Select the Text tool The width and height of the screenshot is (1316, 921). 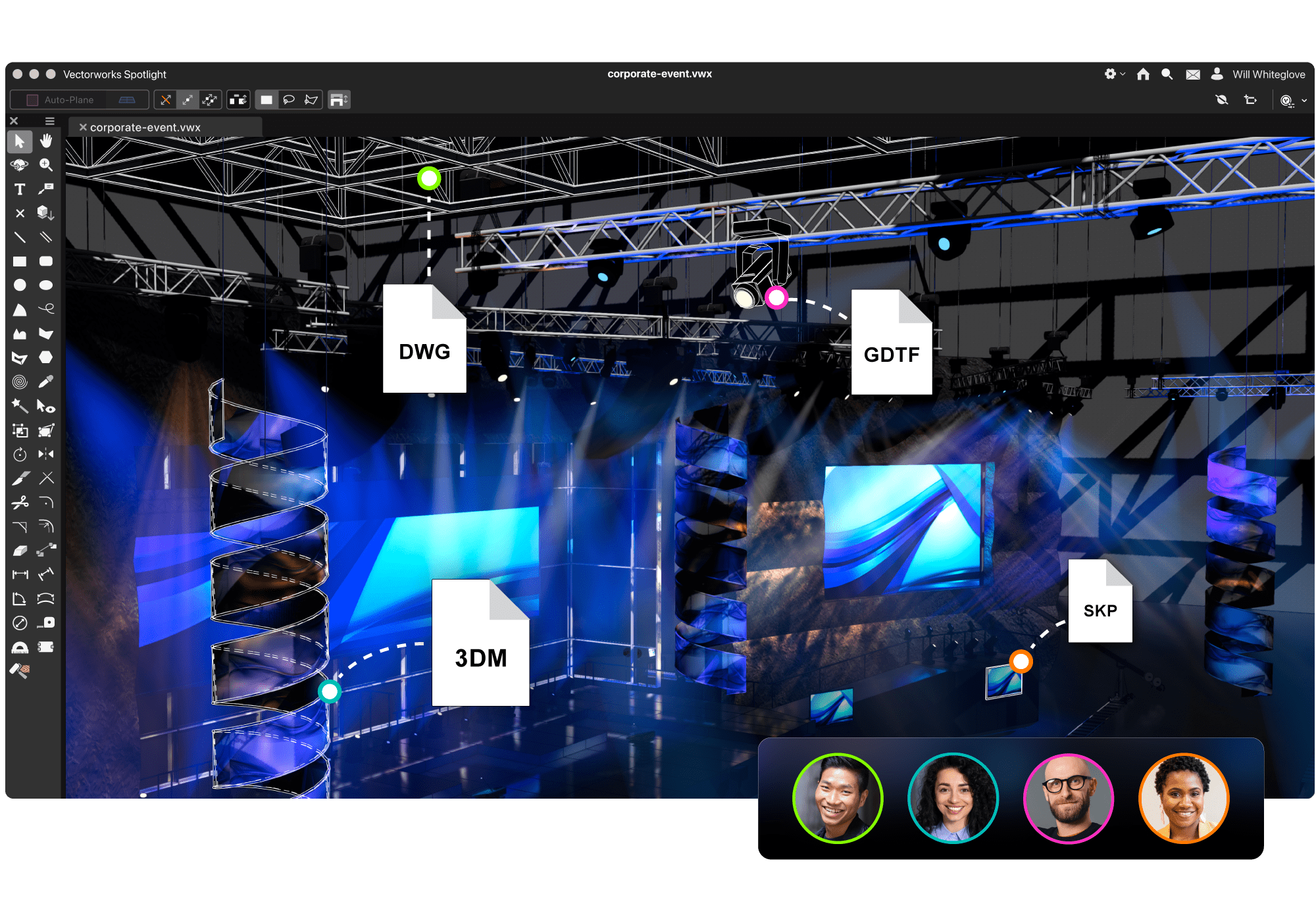[20, 189]
